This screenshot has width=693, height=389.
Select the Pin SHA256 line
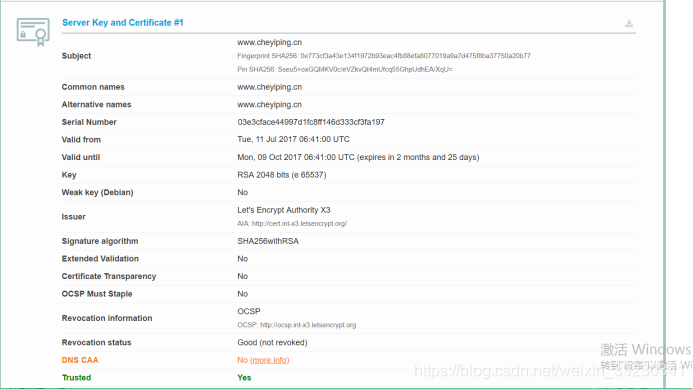click(x=345, y=69)
